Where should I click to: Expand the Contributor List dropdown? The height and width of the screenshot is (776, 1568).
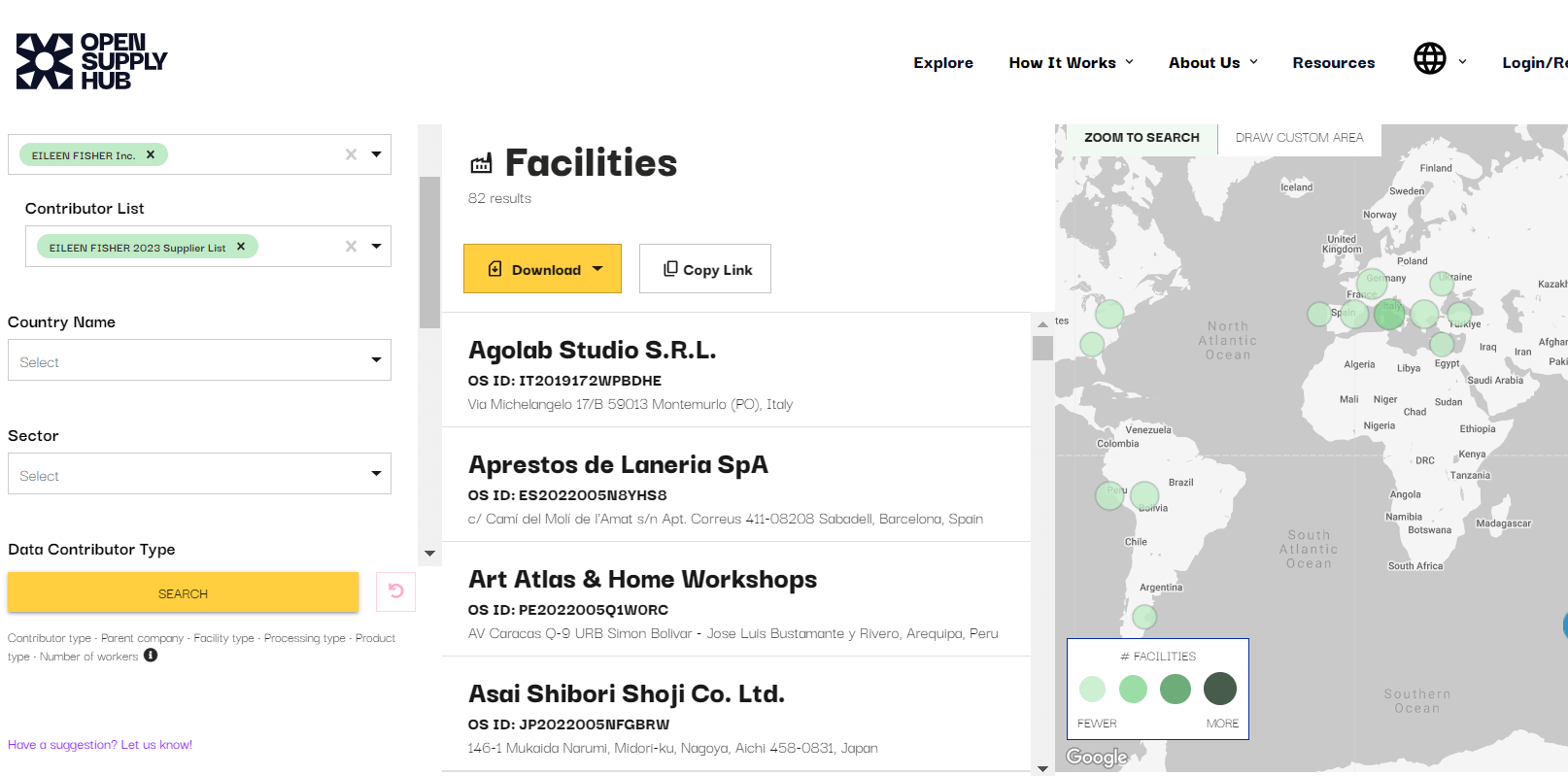click(x=376, y=247)
